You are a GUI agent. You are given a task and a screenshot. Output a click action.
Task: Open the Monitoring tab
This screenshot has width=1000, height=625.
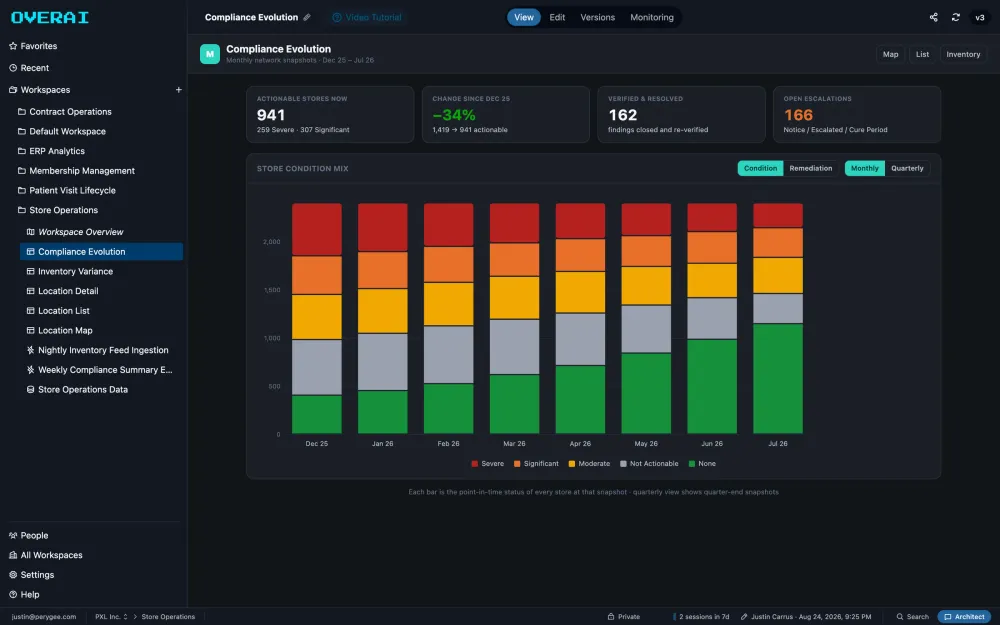[x=652, y=17]
